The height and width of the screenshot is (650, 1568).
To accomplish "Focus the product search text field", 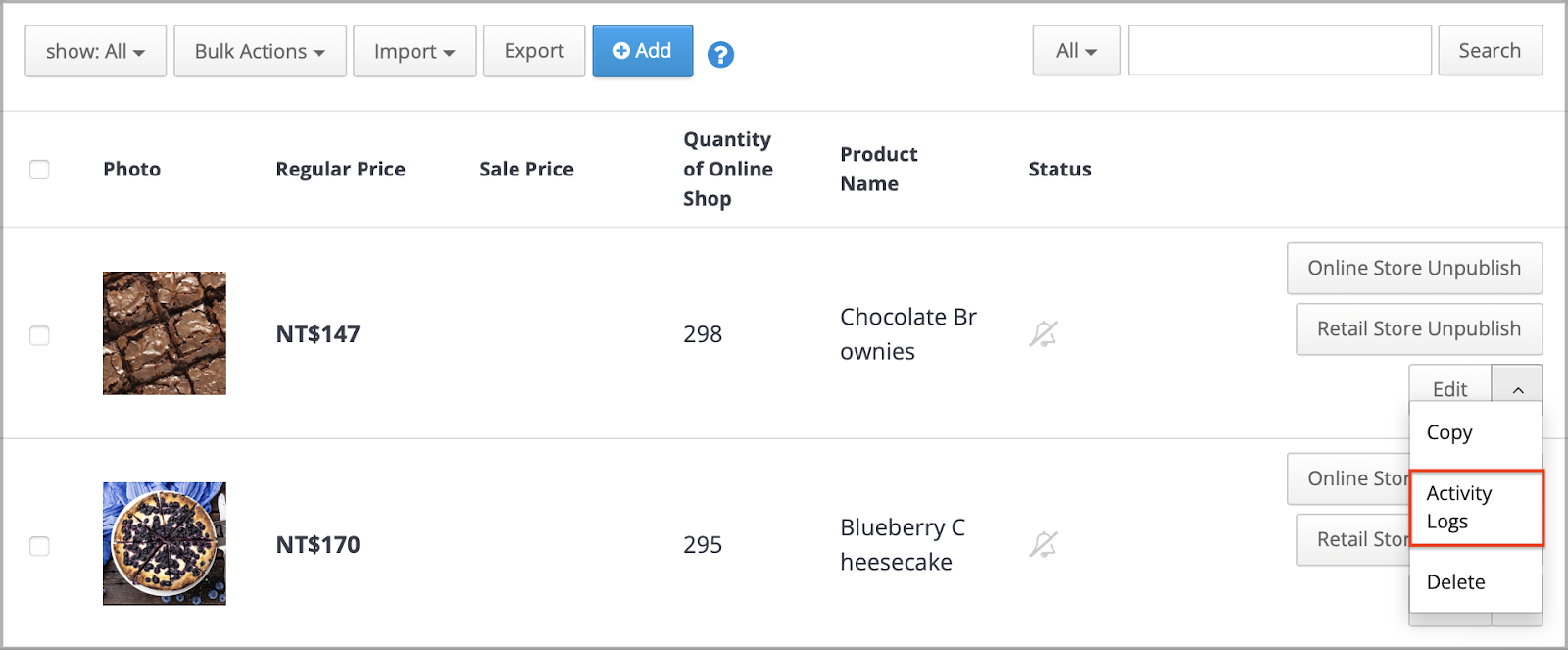I will coord(1280,51).
